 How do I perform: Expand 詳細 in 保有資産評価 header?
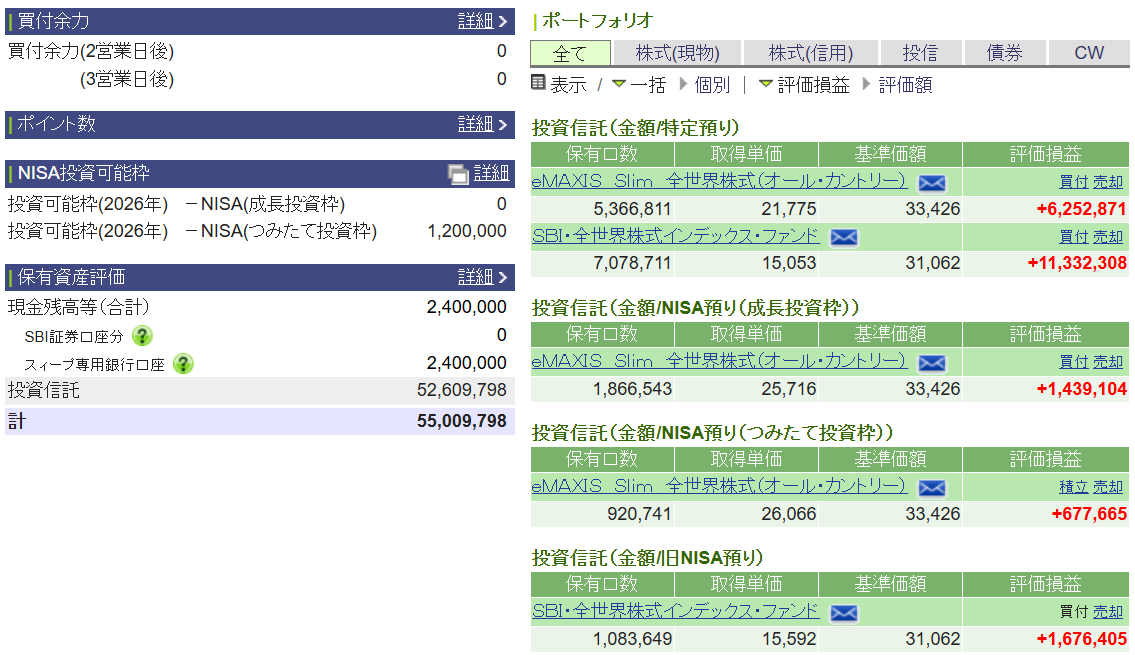(483, 277)
